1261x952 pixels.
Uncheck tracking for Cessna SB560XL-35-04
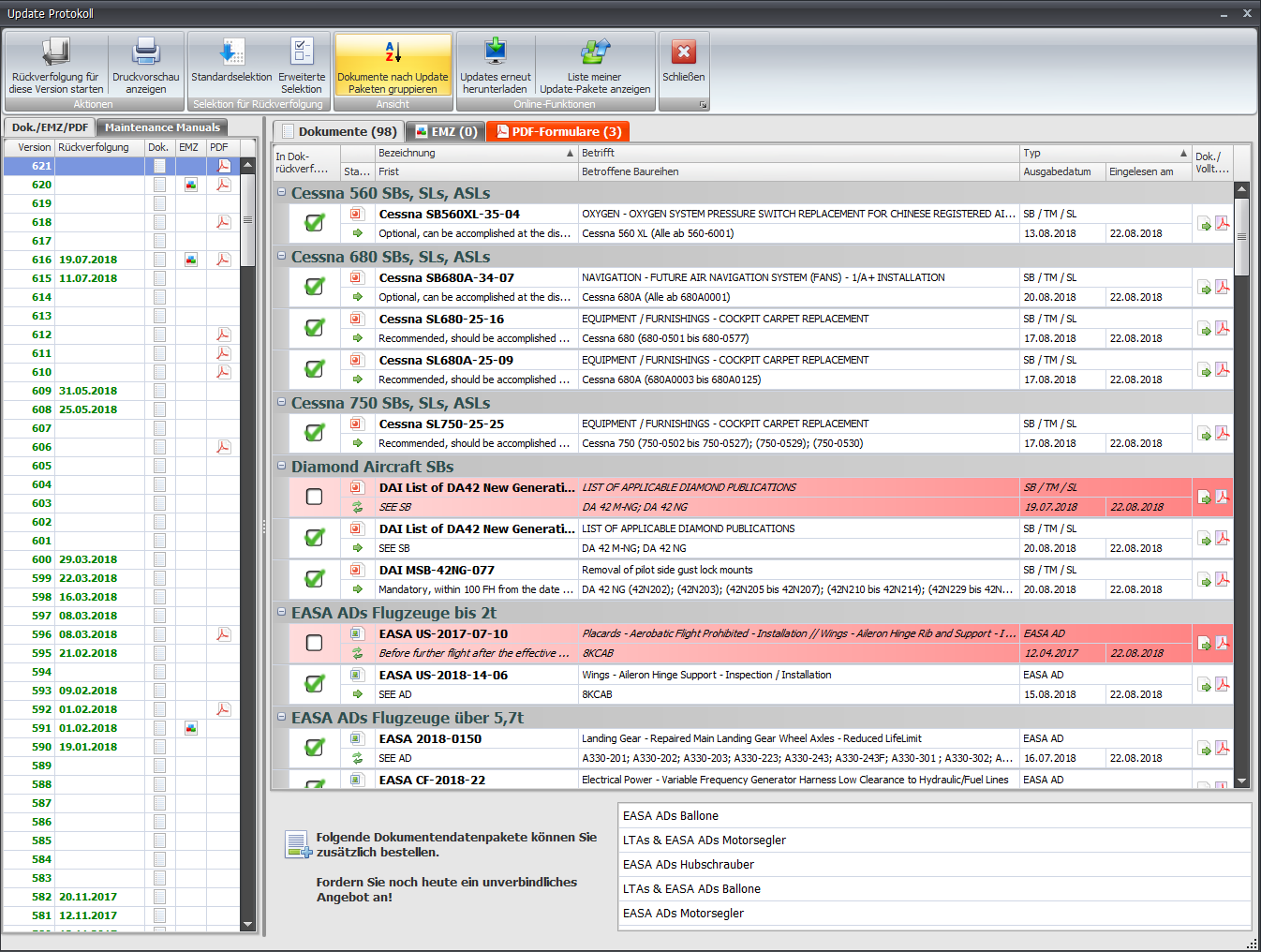coord(315,223)
